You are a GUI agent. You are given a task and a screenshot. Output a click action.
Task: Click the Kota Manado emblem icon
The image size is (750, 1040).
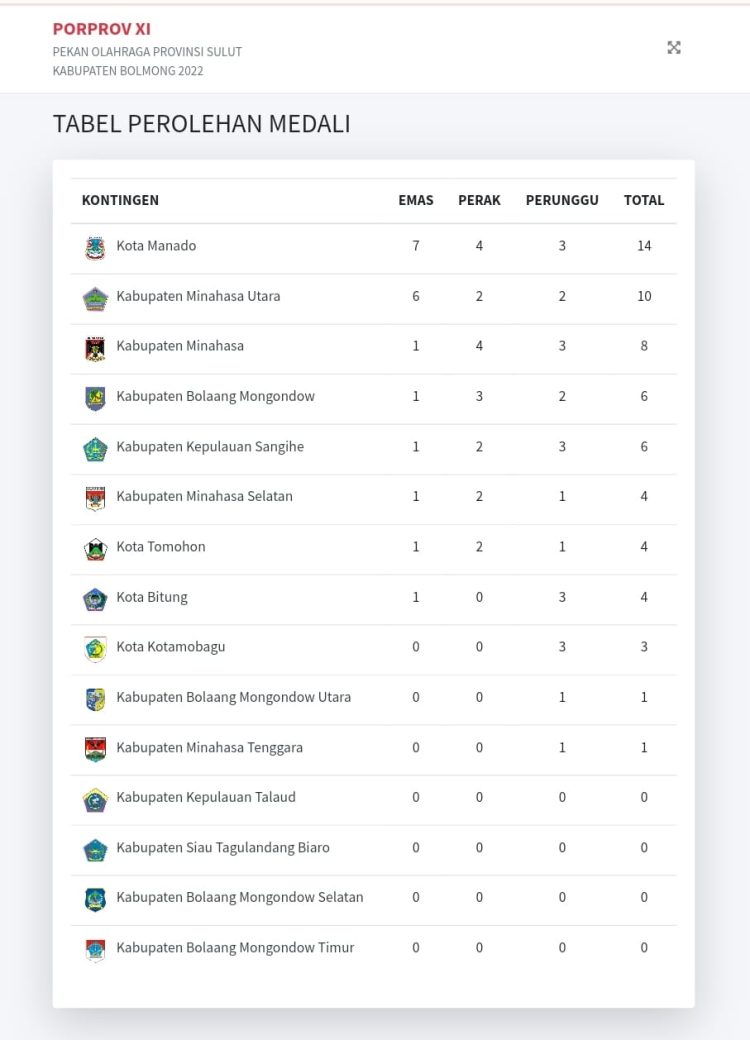point(95,247)
